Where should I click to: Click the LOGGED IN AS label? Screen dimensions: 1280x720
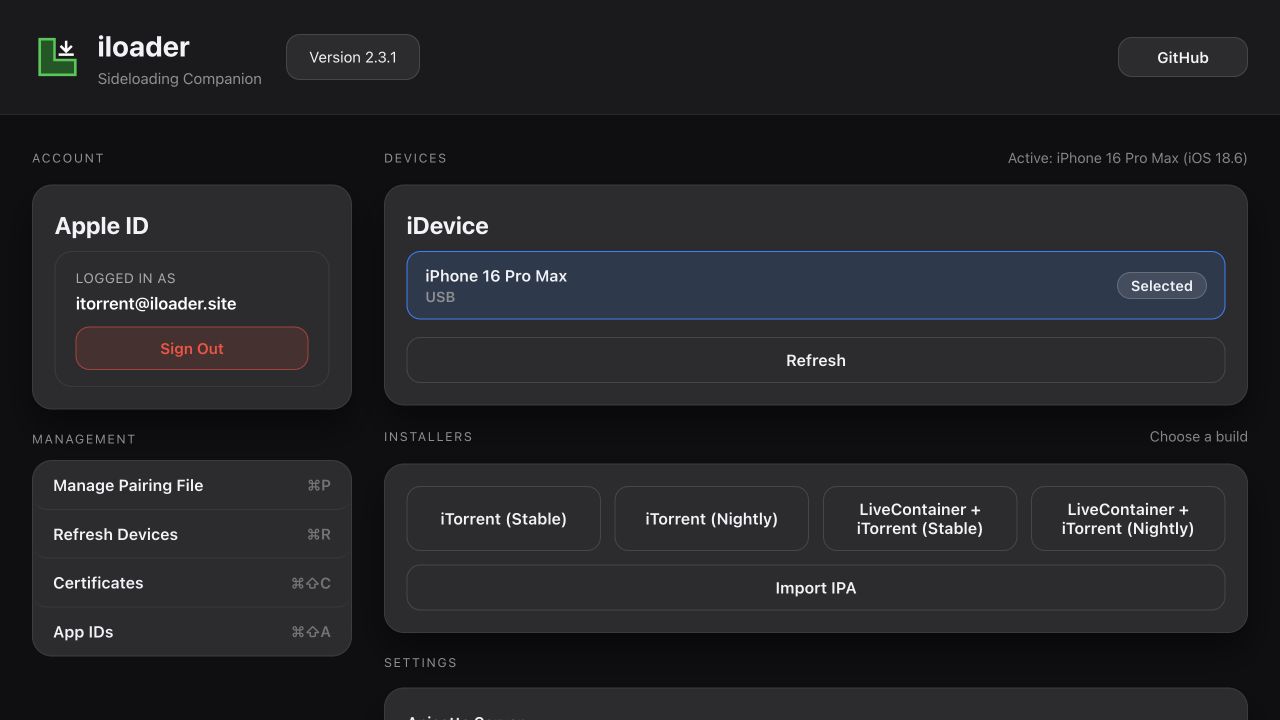tap(126, 278)
